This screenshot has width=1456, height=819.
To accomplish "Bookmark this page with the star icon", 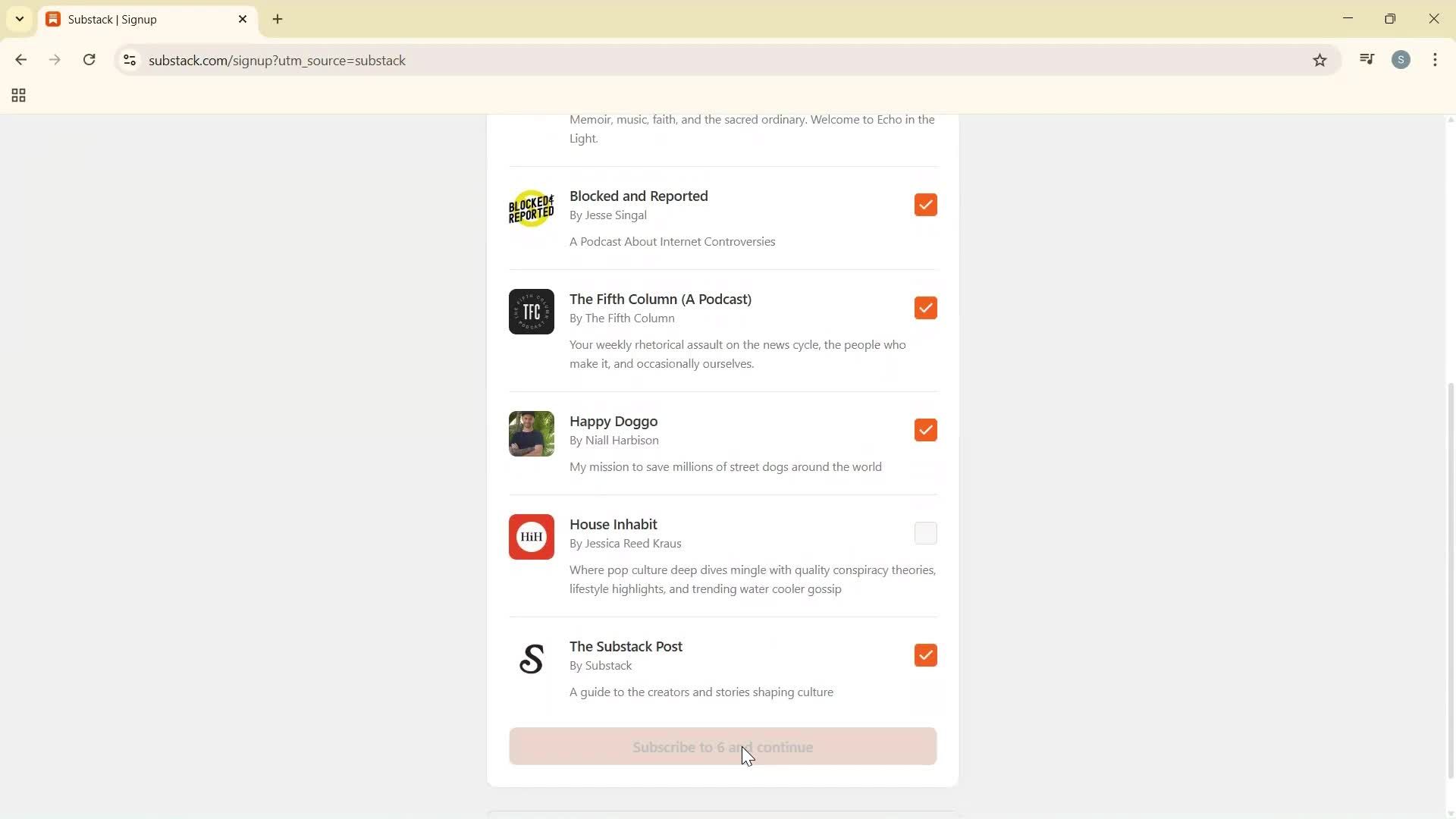I will pos(1319,60).
